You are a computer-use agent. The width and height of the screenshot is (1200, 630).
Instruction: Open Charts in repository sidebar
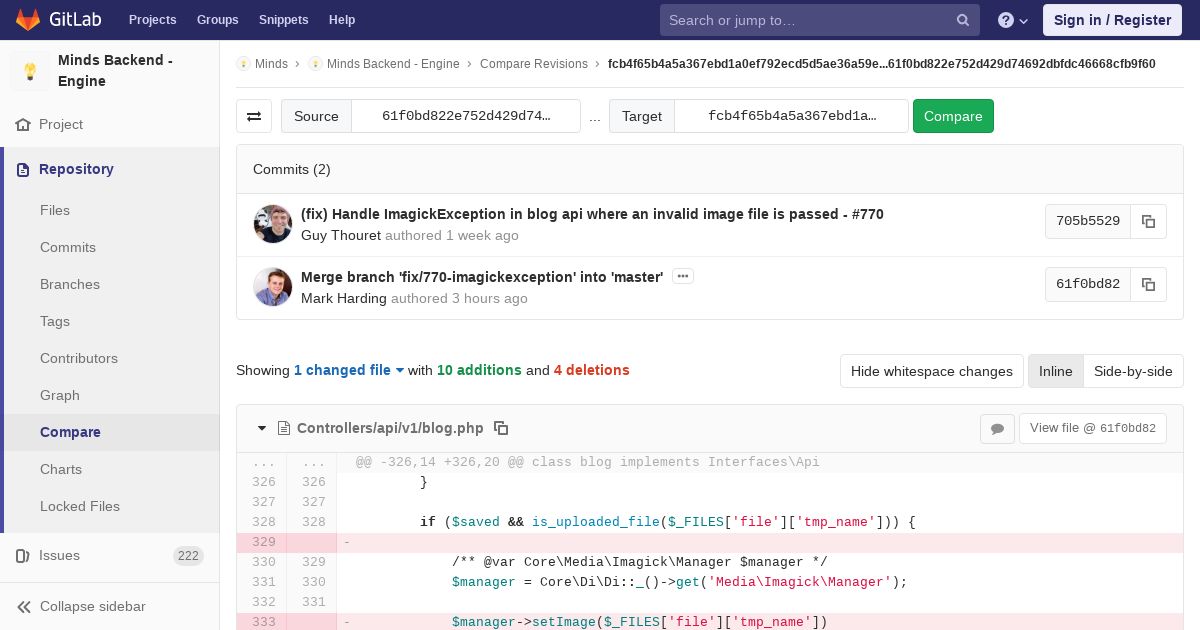tap(61, 470)
